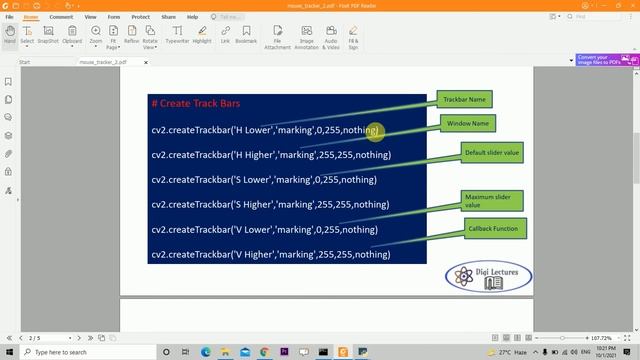Expand the Clipboard dropdown arrow
The width and height of the screenshot is (640, 360).
[x=72, y=47]
